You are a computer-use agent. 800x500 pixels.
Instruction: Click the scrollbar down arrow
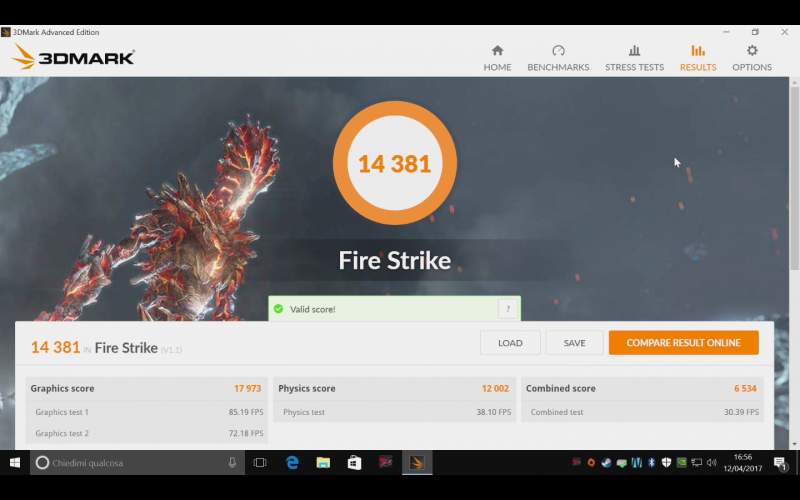794,444
